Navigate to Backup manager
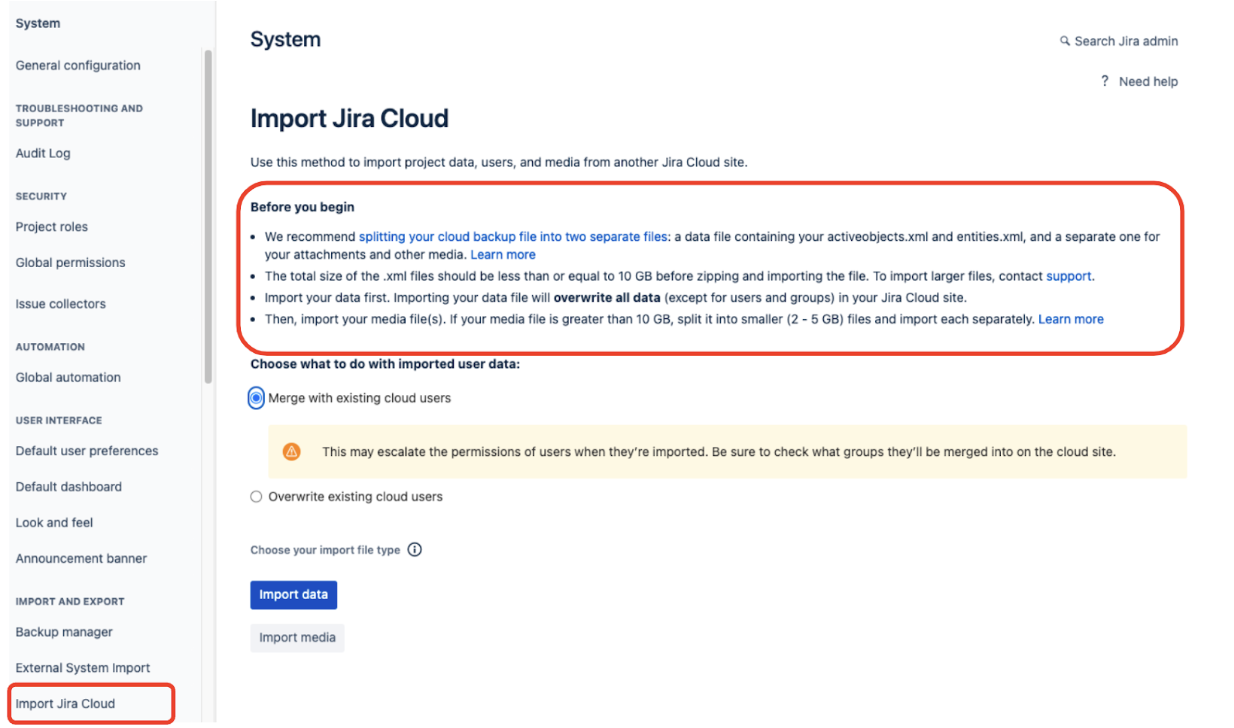The image size is (1234, 728). [64, 633]
